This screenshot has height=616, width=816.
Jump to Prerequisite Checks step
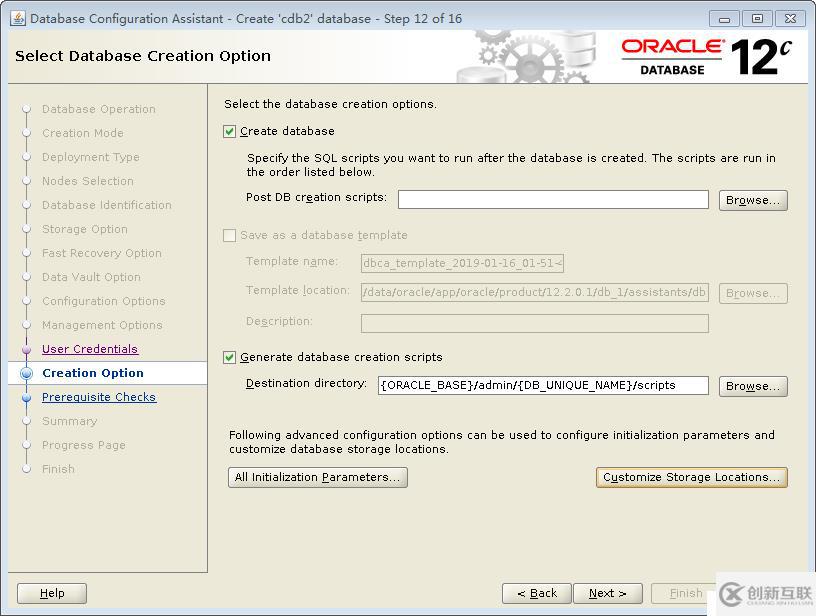99,397
